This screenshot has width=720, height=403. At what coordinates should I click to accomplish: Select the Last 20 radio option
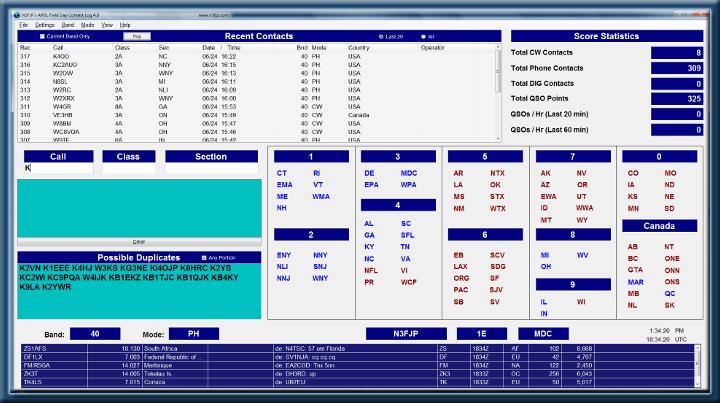pos(381,37)
